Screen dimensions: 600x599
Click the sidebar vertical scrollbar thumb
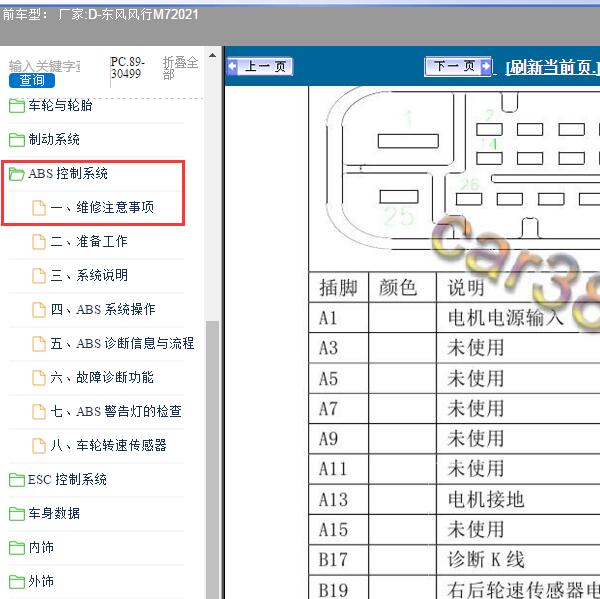(x=212, y=459)
